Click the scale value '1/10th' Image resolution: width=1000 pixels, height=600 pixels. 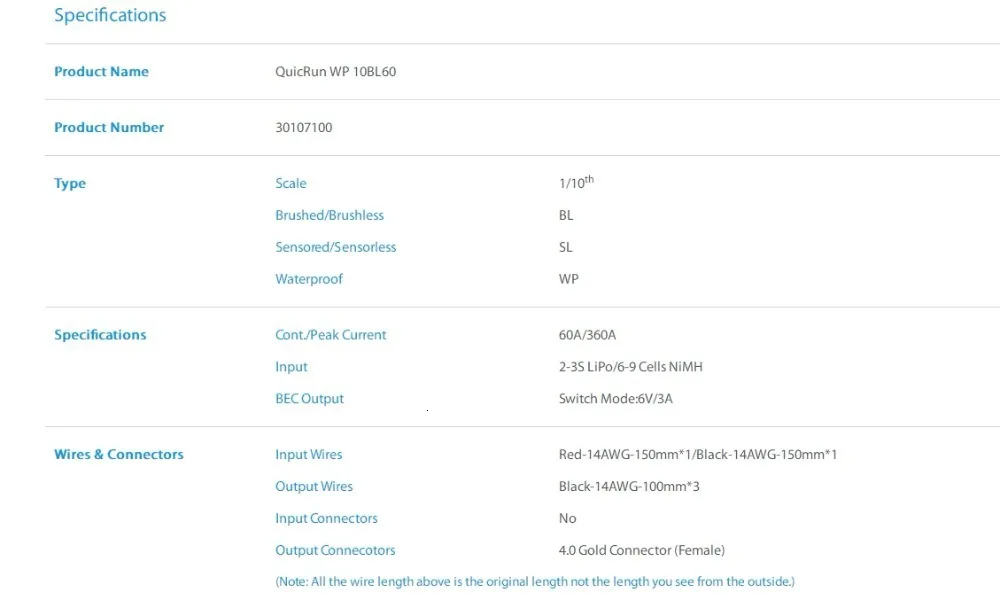point(576,182)
